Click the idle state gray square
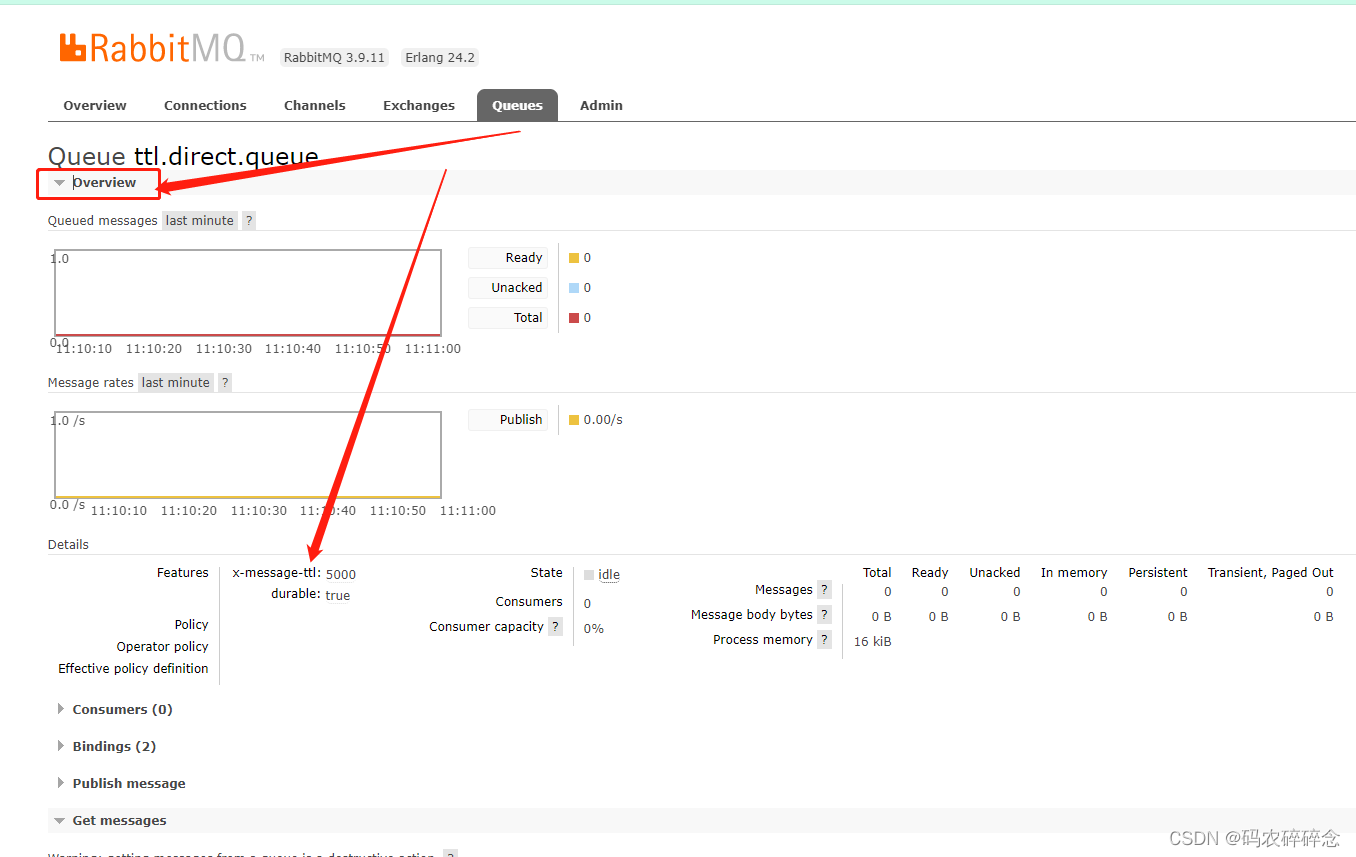The width and height of the screenshot is (1356, 857). pos(589,575)
